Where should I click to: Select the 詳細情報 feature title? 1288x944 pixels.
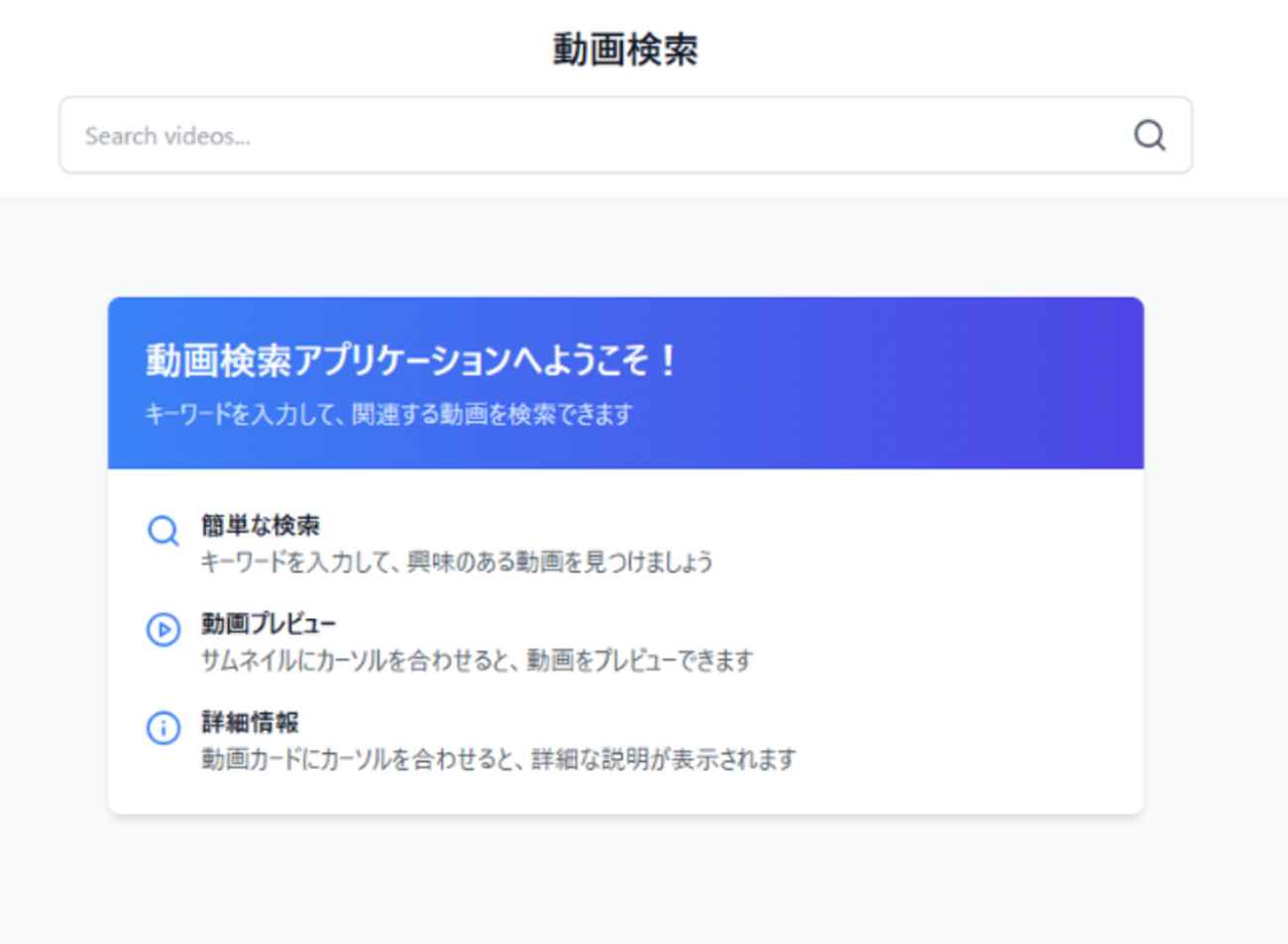pyautogui.click(x=250, y=722)
